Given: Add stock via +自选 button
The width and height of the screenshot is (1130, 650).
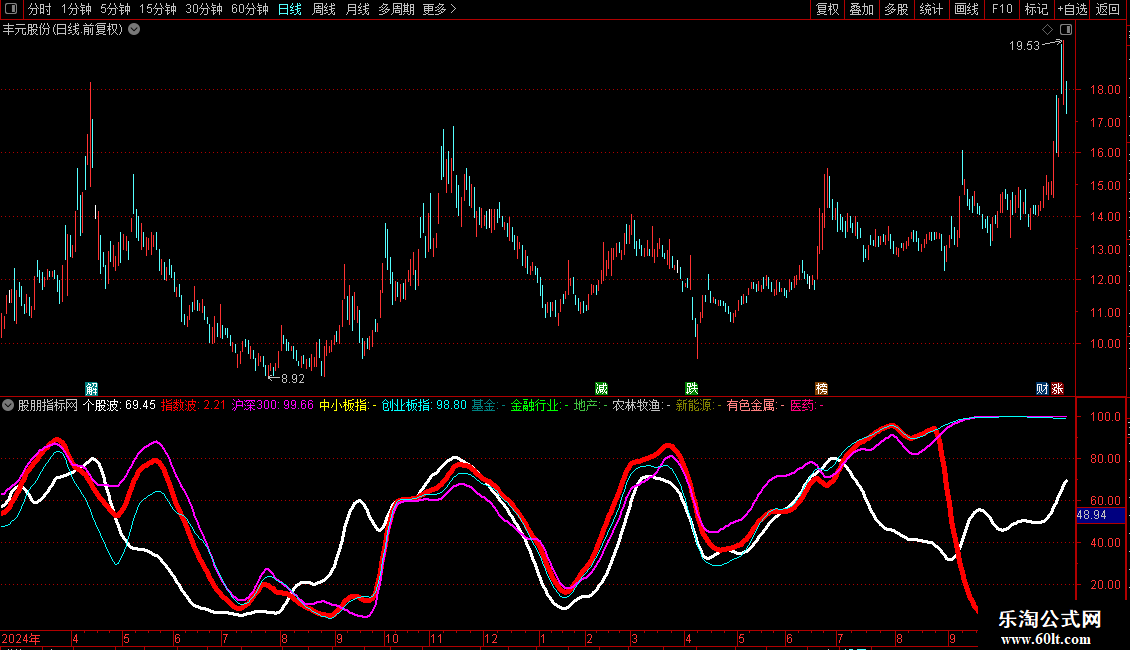Looking at the screenshot, I should [1071, 9].
